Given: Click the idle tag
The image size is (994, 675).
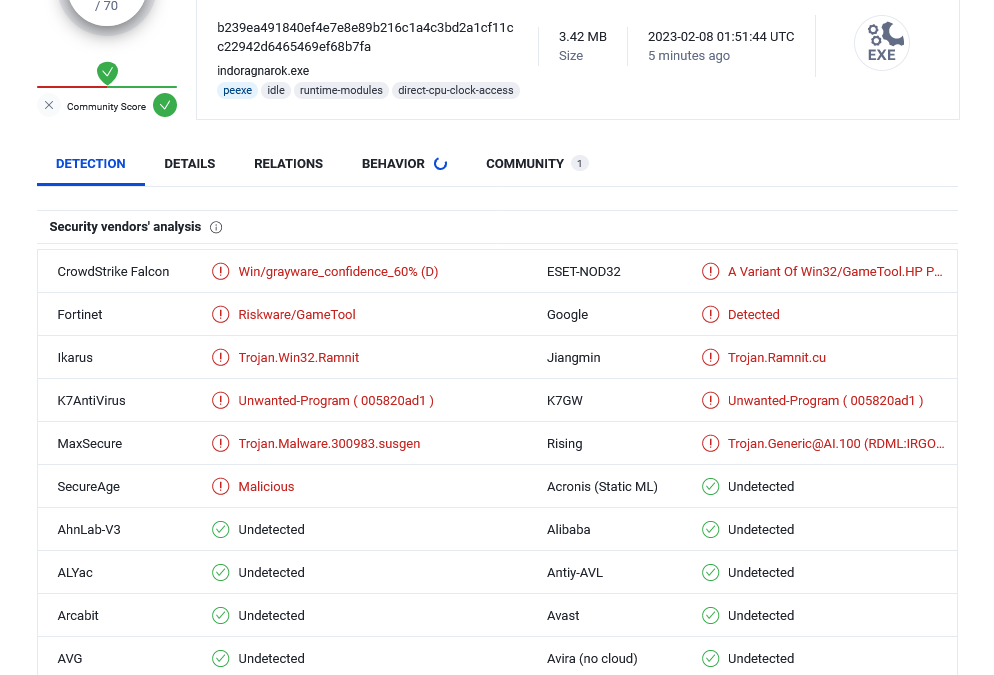Looking at the screenshot, I should coord(276,91).
